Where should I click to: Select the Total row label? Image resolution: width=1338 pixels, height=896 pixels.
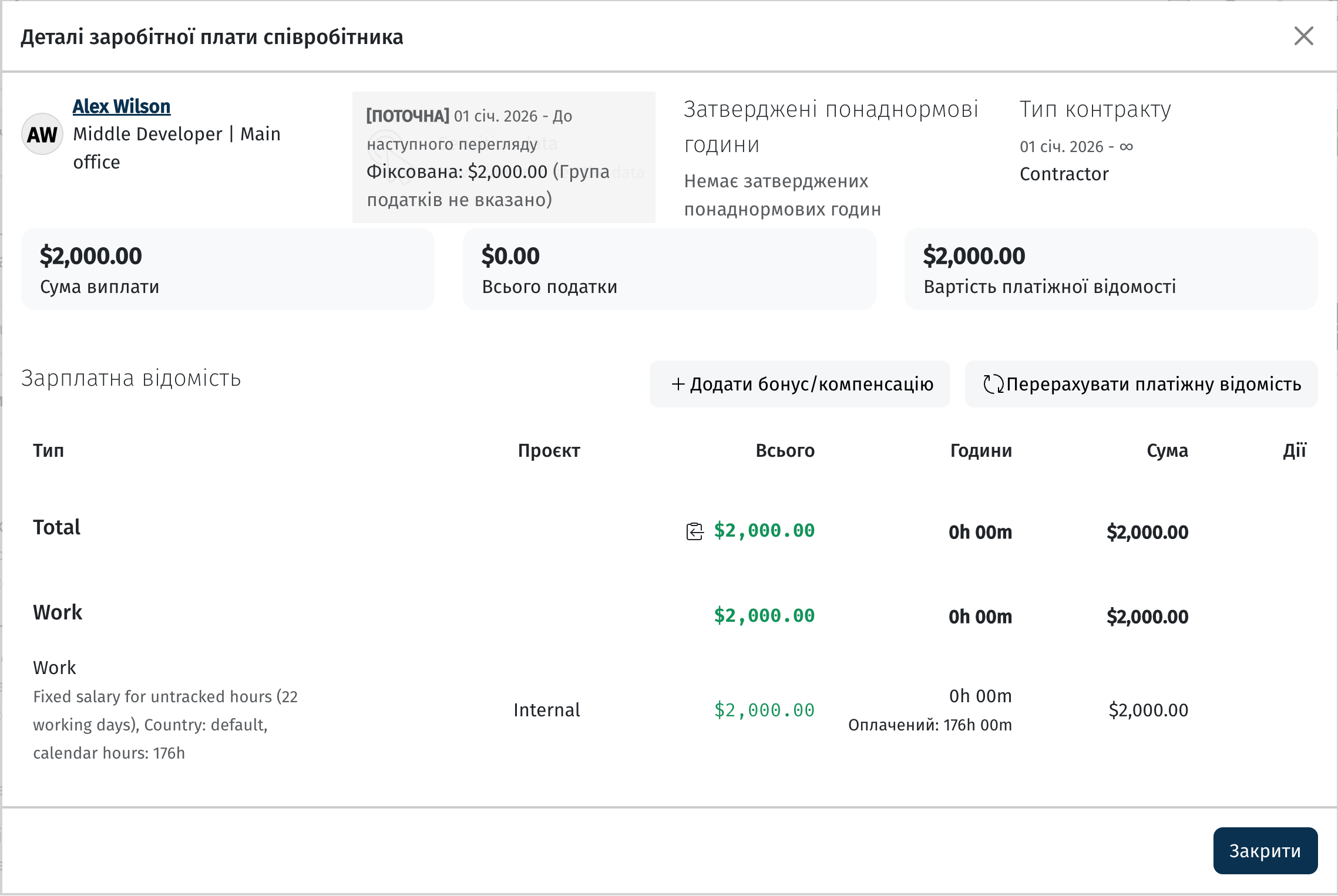pos(56,527)
